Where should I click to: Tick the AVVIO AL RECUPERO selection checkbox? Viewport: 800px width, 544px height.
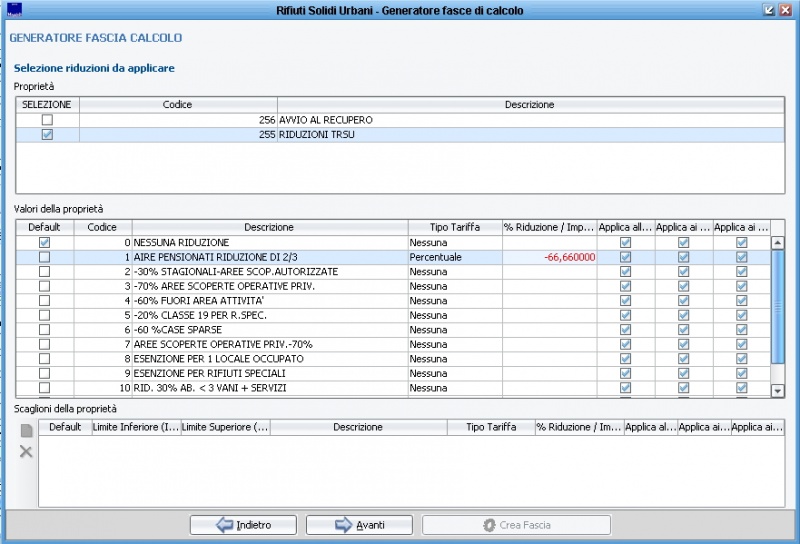tap(47, 120)
